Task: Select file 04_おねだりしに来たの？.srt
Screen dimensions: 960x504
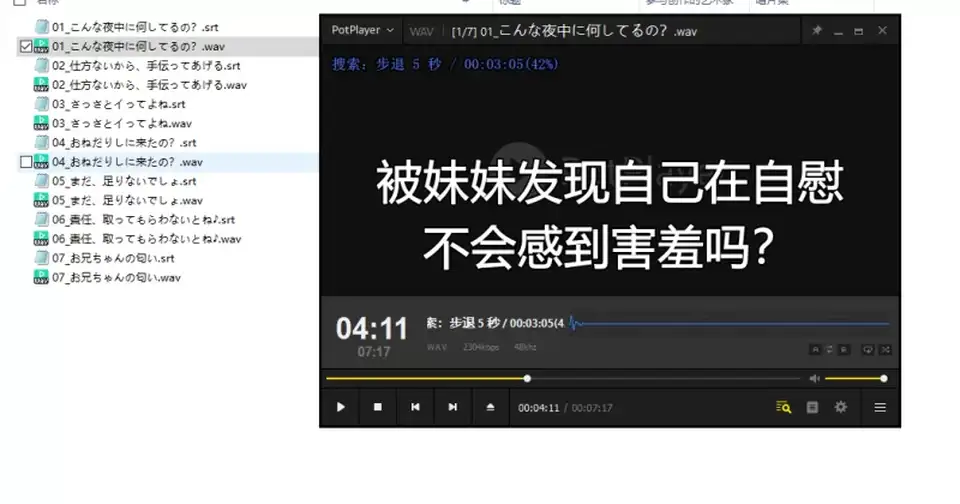Action: tap(124, 143)
